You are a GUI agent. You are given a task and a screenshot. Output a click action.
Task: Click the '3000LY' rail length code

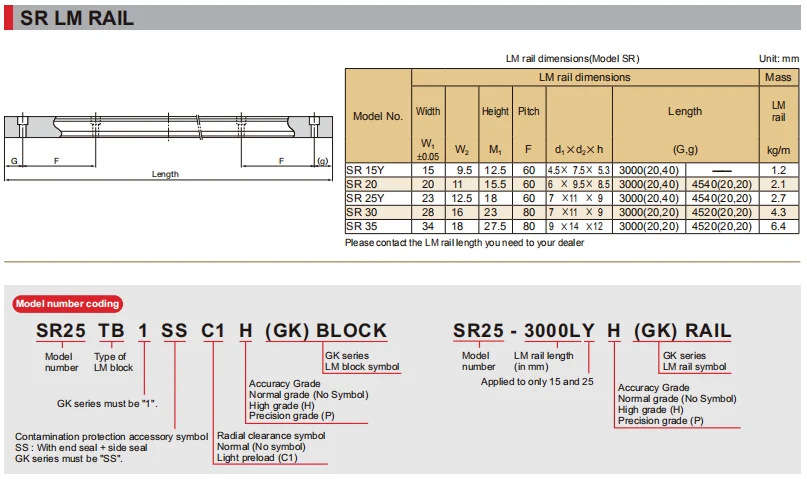point(559,330)
